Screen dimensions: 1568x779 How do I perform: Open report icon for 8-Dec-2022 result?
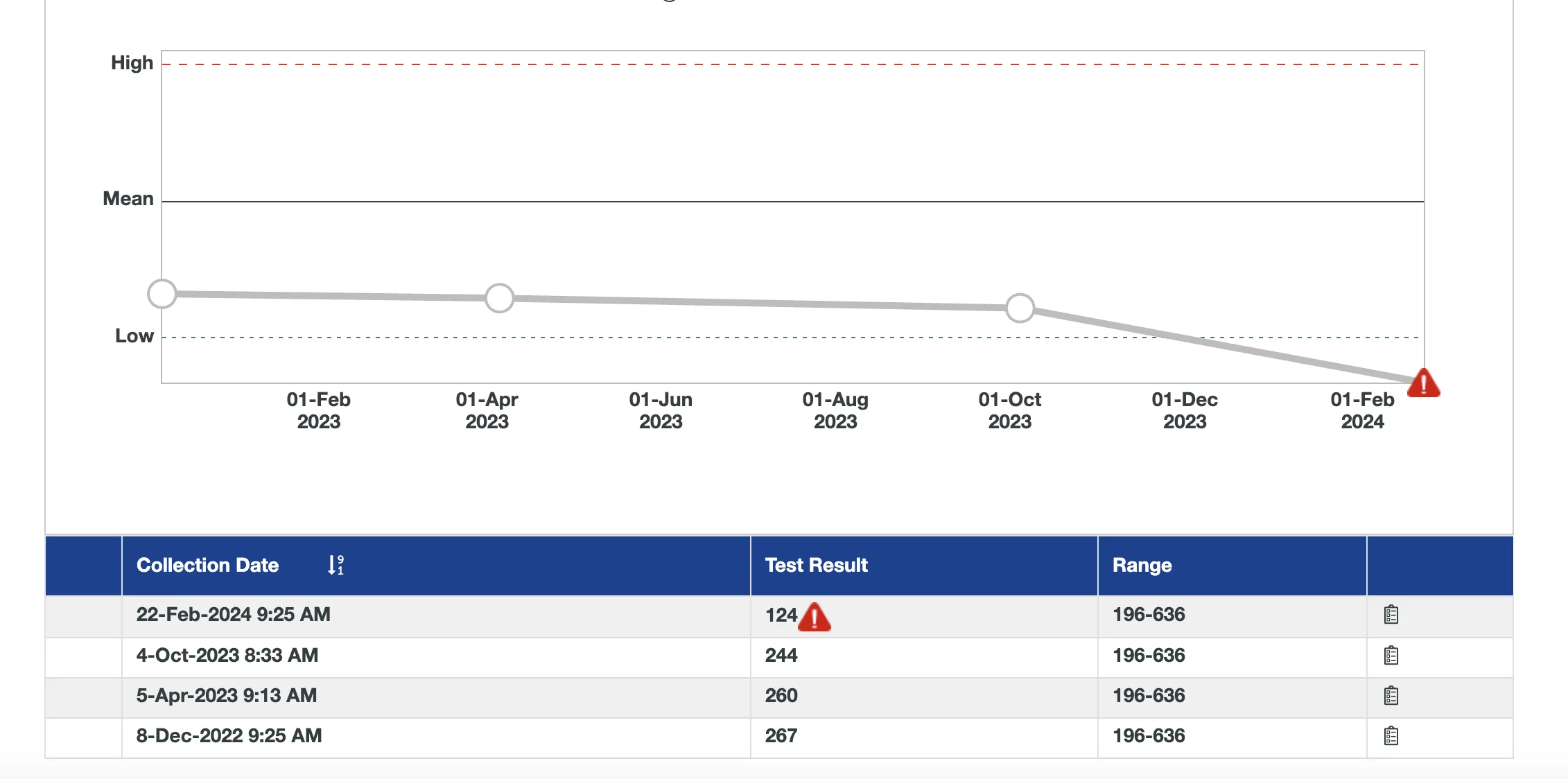pos(1391,736)
